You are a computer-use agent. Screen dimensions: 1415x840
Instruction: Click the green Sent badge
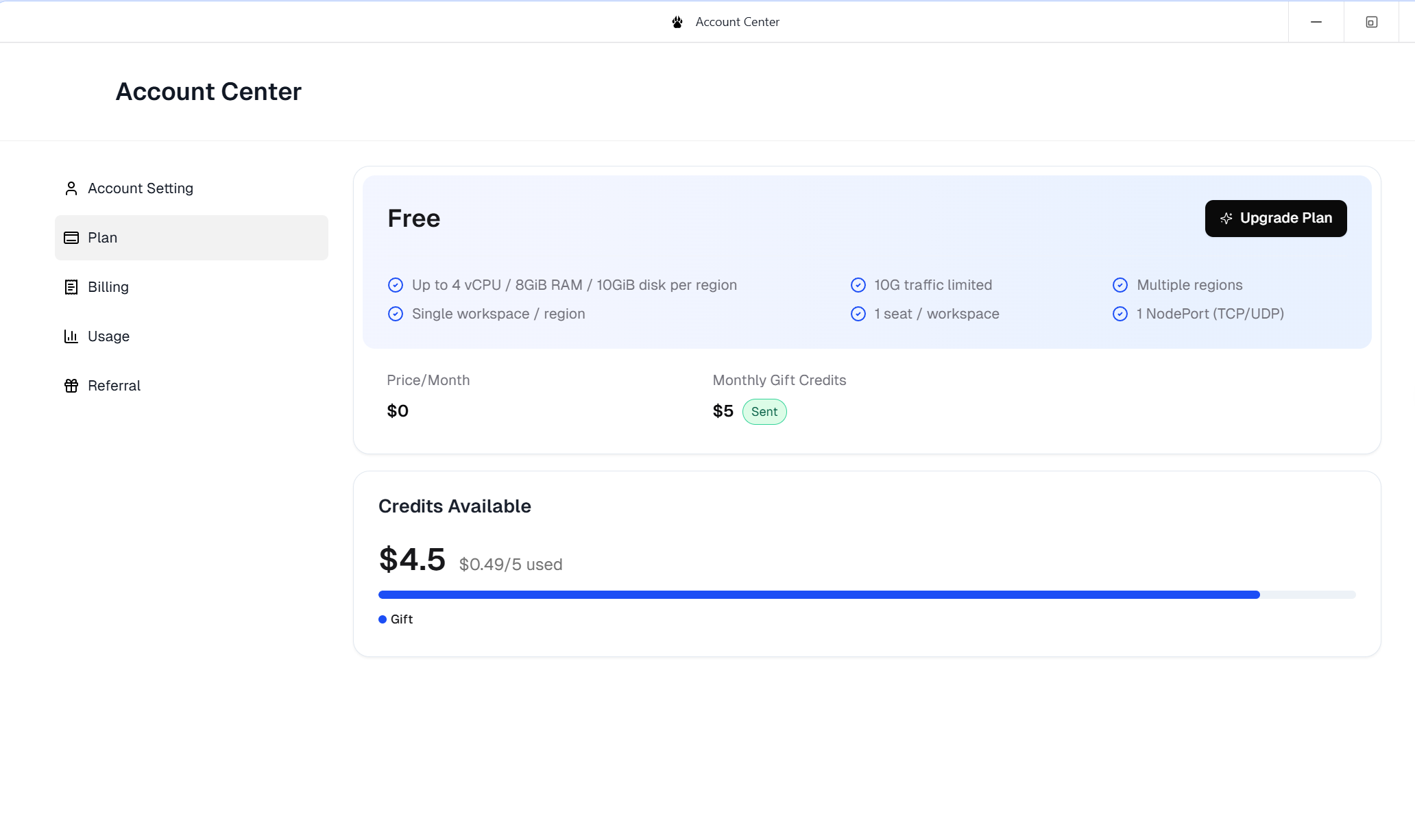(x=764, y=412)
